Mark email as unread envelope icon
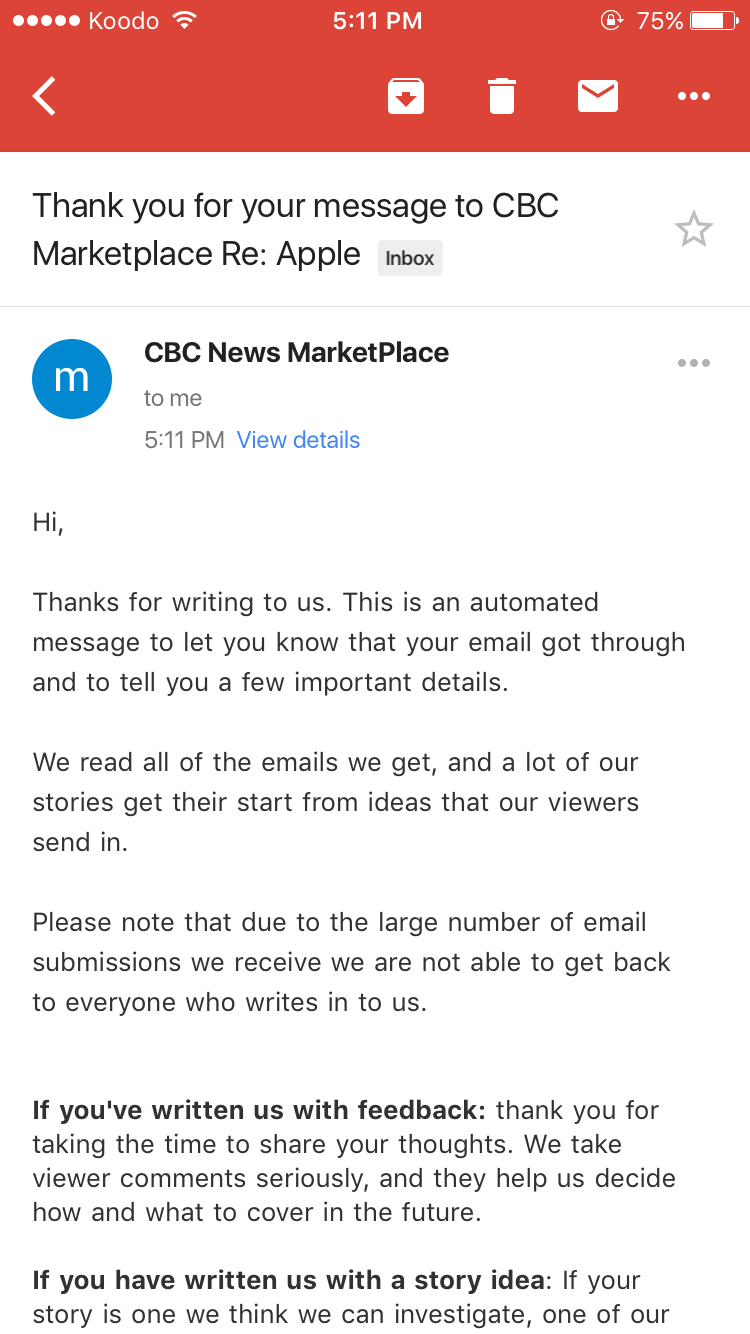Viewport: 750px width, 1334px height. click(x=598, y=96)
